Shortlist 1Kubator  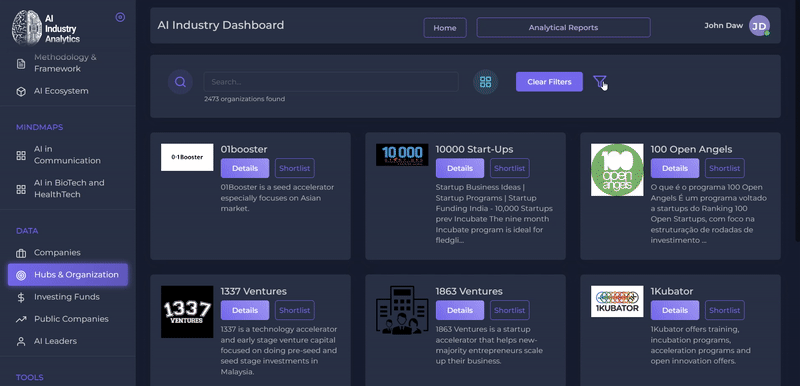coord(724,310)
